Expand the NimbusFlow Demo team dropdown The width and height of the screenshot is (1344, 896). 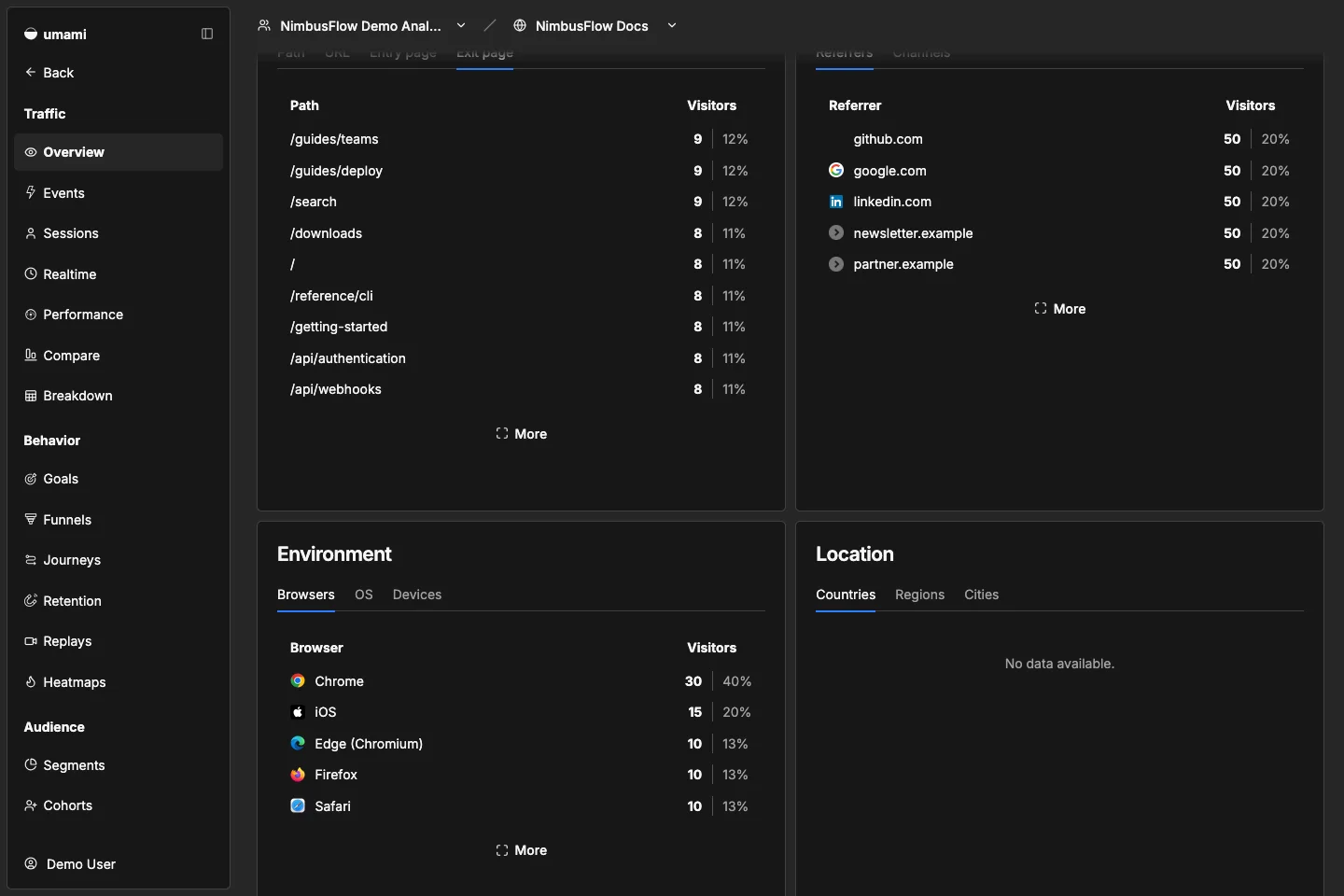(x=461, y=25)
